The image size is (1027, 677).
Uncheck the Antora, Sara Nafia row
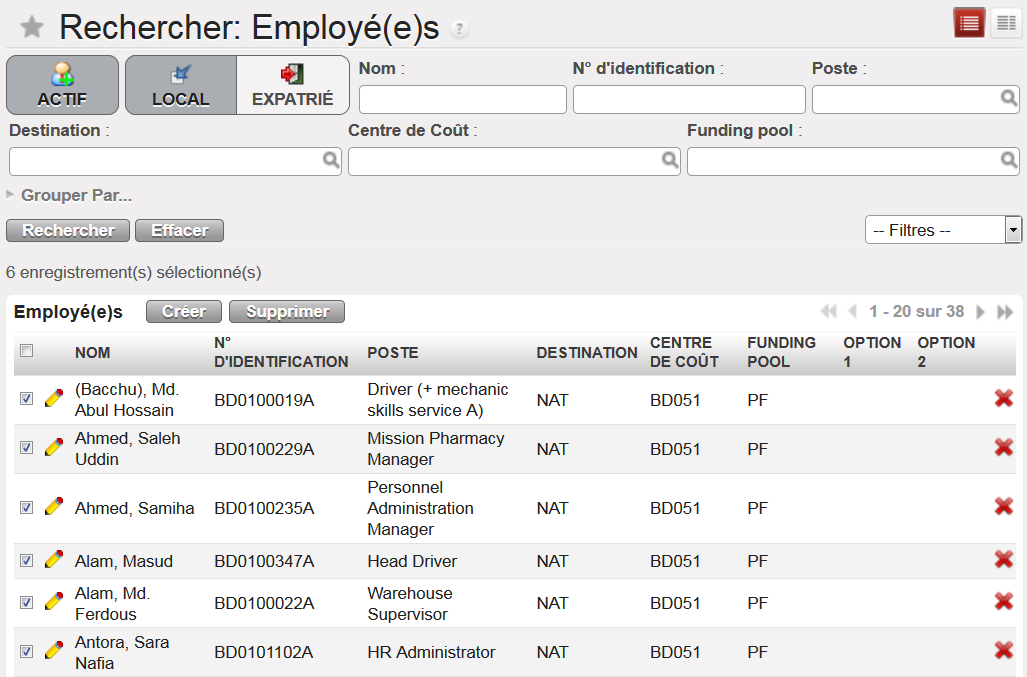point(27,652)
